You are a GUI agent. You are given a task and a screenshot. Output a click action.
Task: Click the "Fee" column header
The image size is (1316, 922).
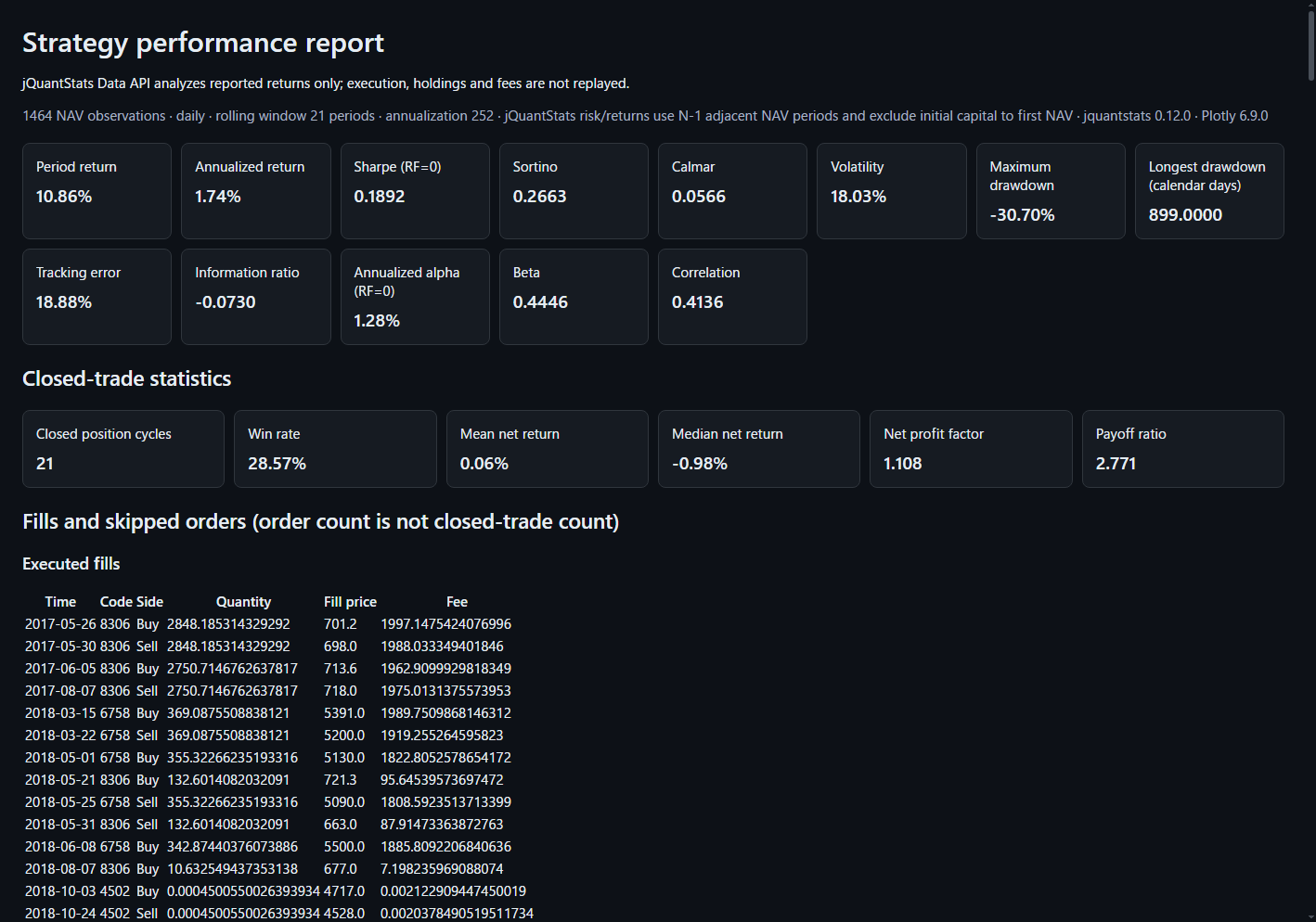pos(457,602)
